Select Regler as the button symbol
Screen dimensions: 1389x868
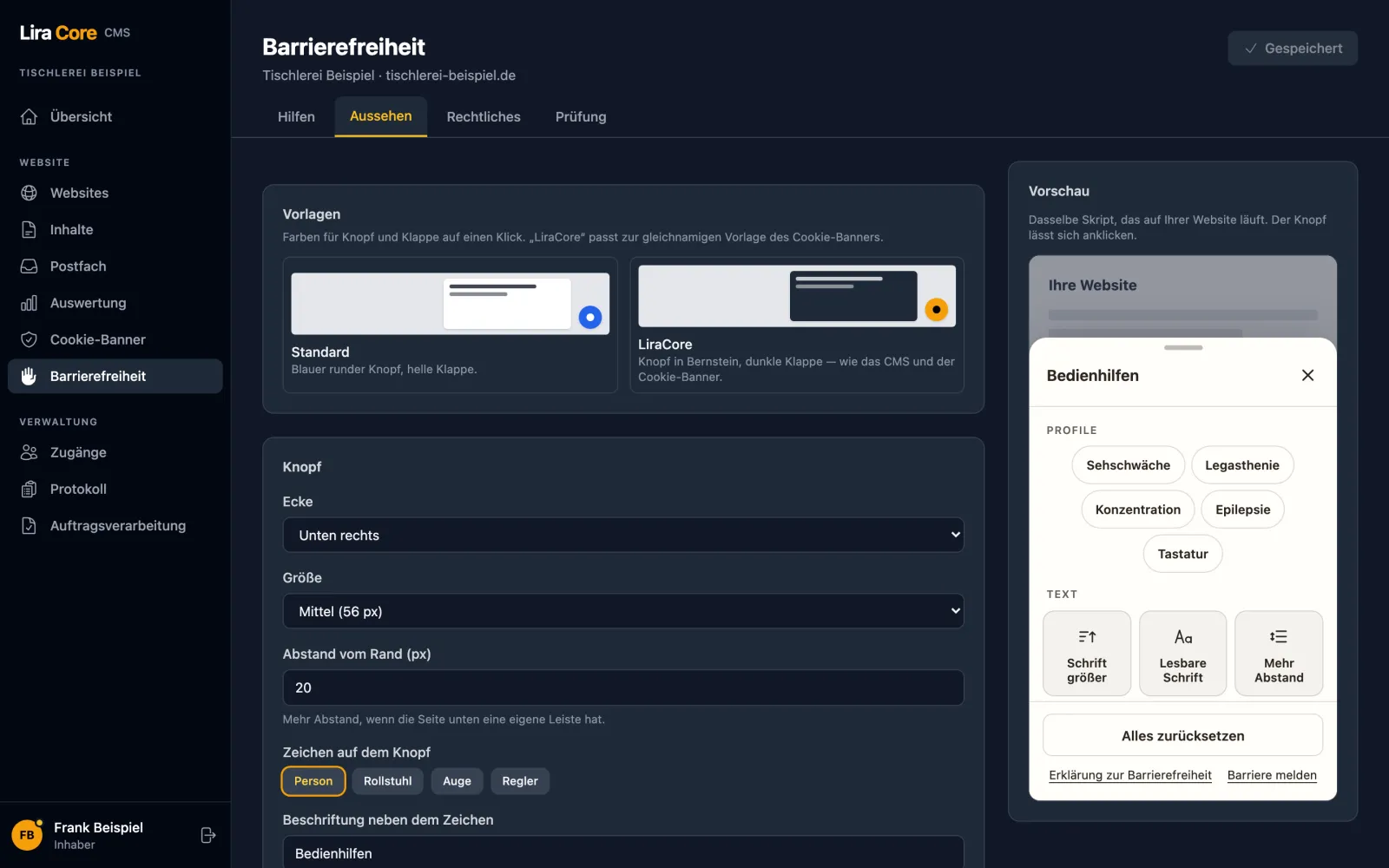click(520, 781)
